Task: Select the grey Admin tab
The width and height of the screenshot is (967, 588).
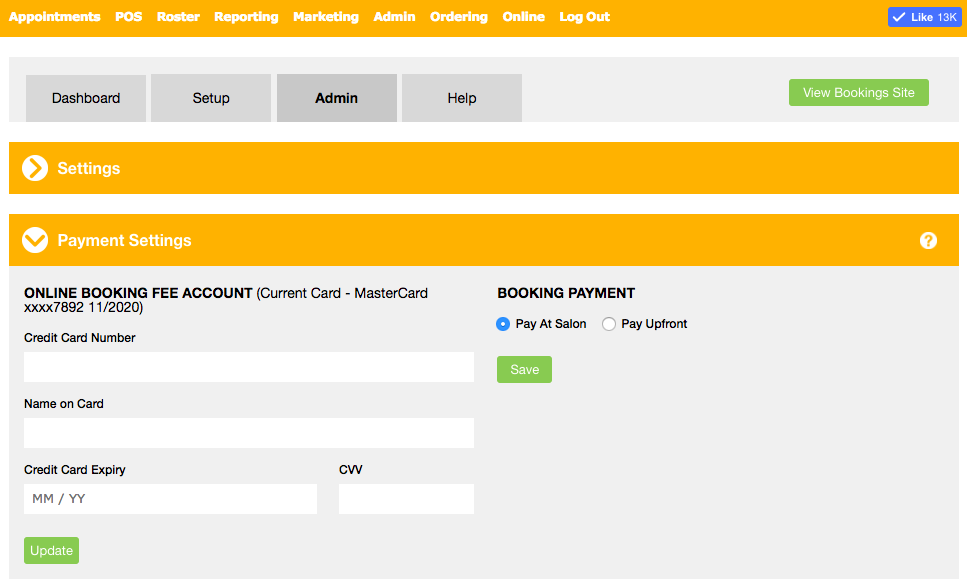Action: tap(337, 98)
